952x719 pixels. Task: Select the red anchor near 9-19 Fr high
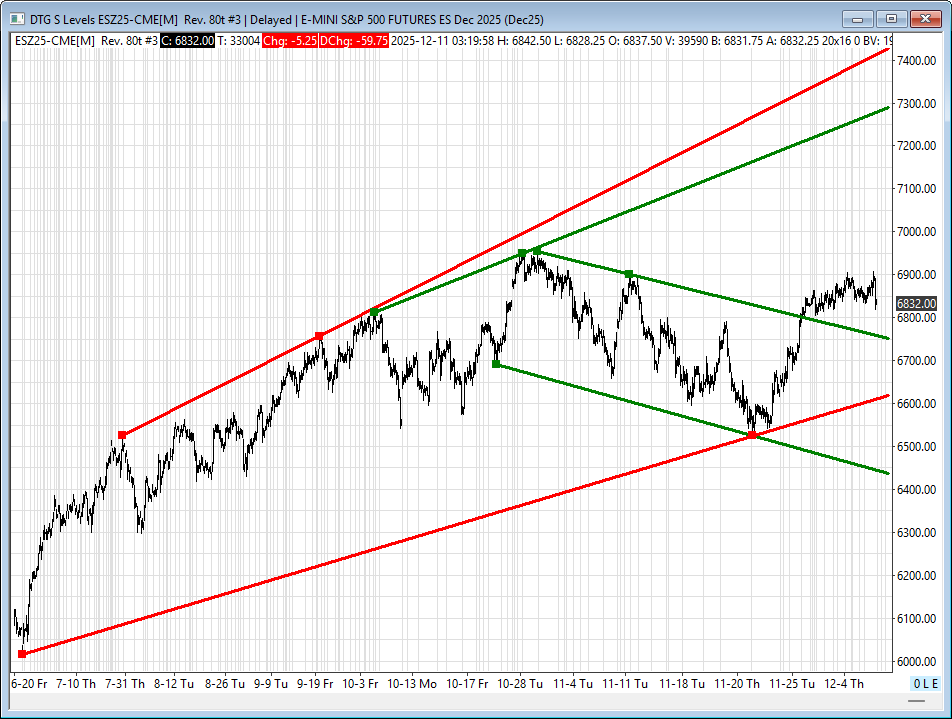point(319,336)
